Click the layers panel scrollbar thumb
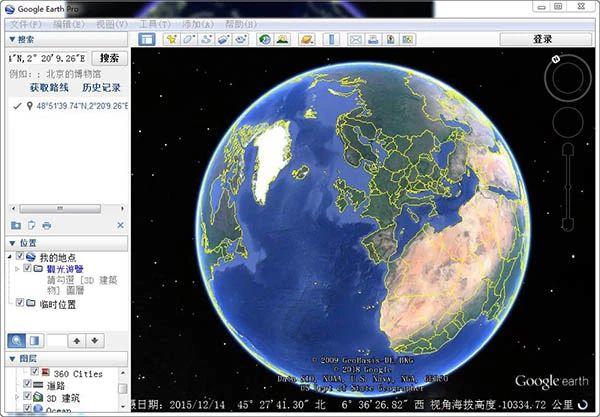This screenshot has height=417, width=600. click(x=123, y=389)
